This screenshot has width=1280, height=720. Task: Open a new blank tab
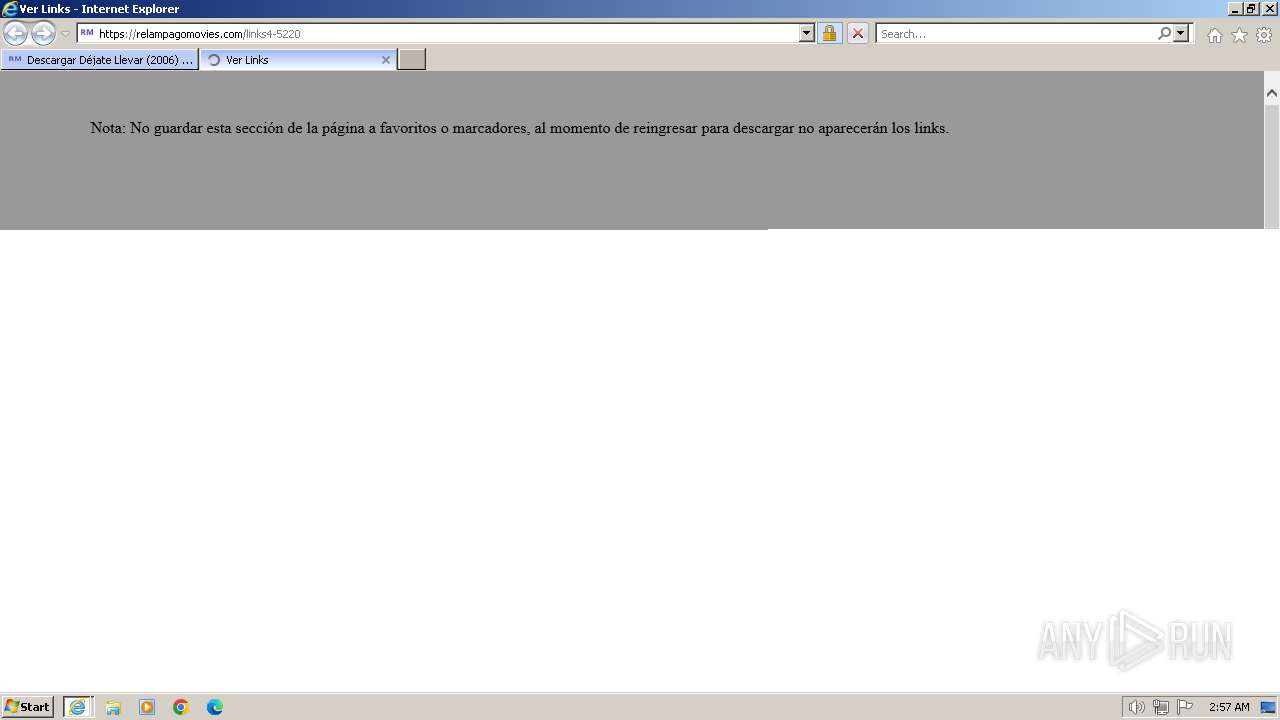point(412,60)
